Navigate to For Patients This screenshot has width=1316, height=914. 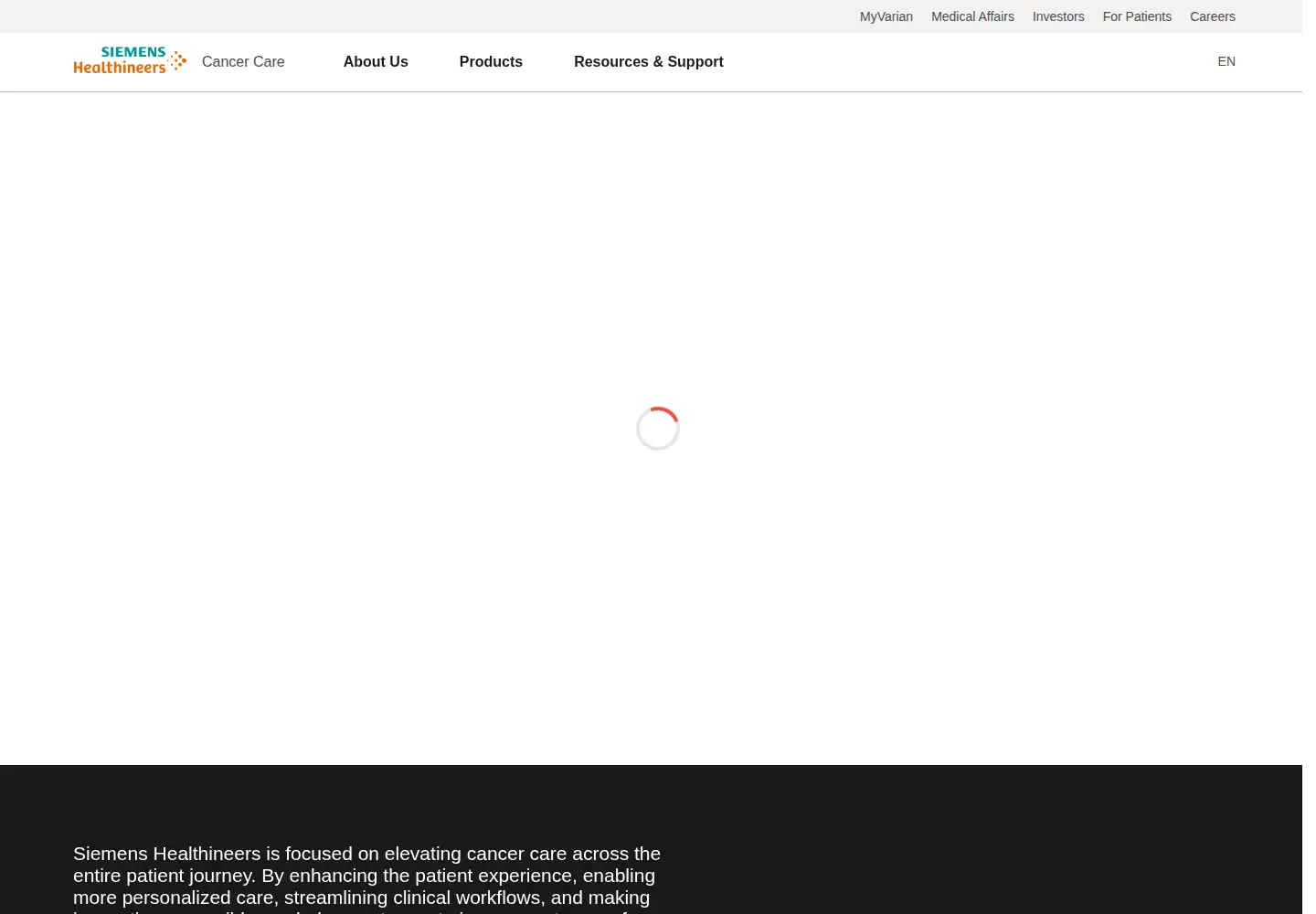tap(1137, 16)
